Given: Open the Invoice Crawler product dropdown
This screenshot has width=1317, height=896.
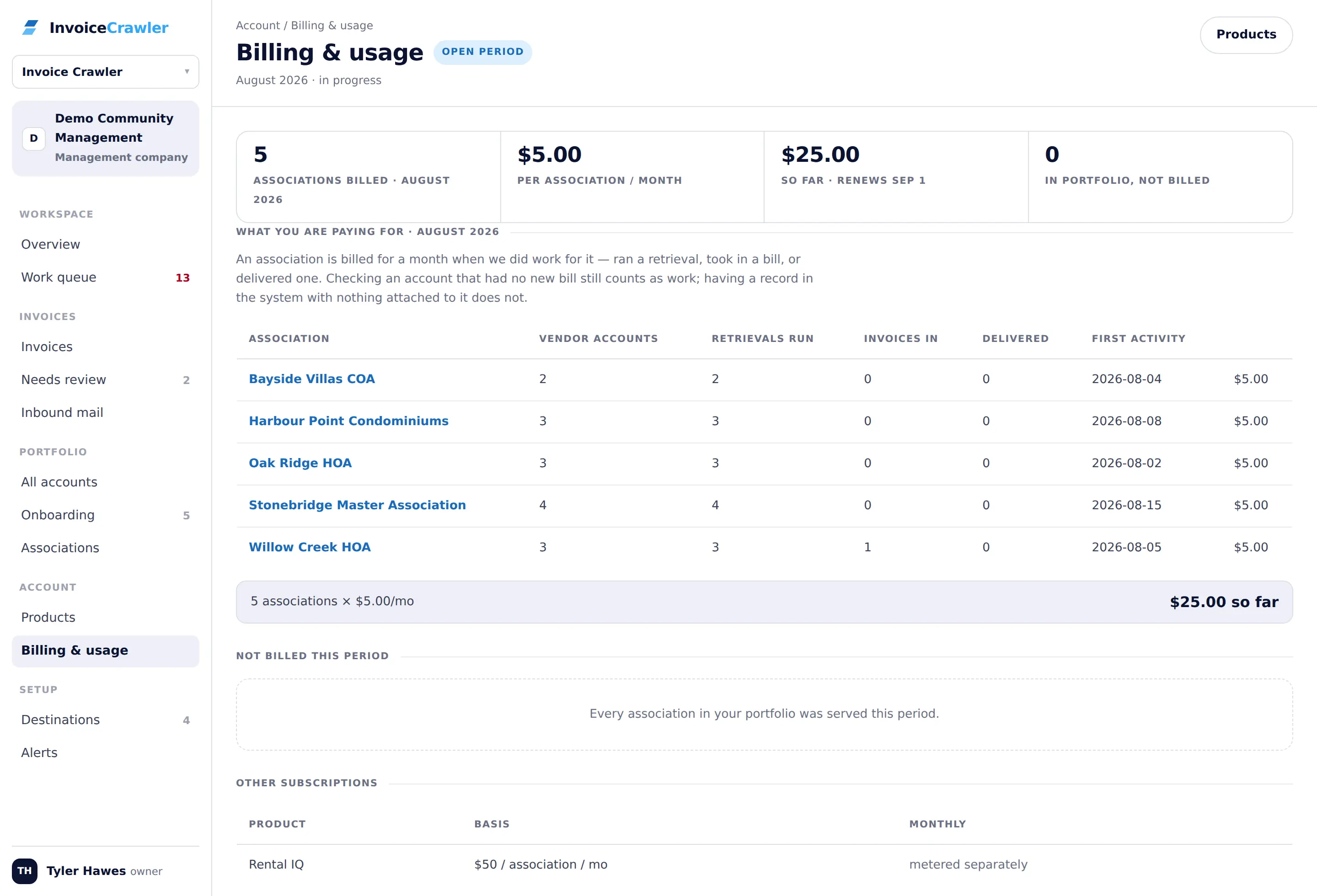Looking at the screenshot, I should pyautogui.click(x=105, y=72).
